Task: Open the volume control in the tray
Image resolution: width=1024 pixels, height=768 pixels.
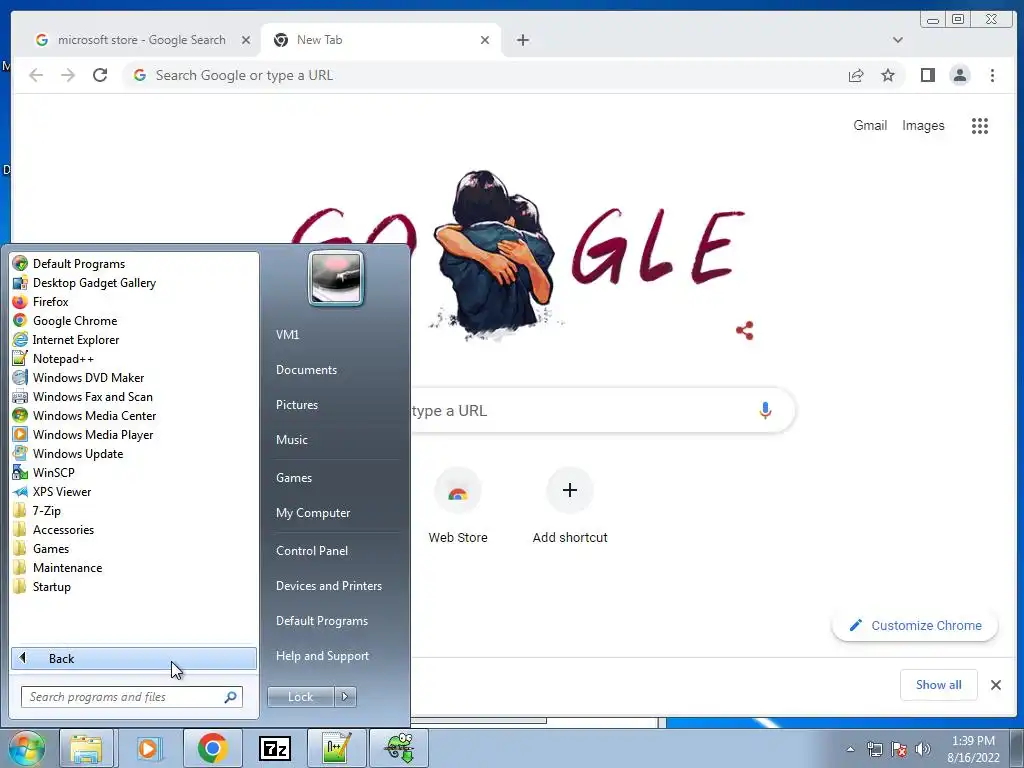Action: point(922,749)
